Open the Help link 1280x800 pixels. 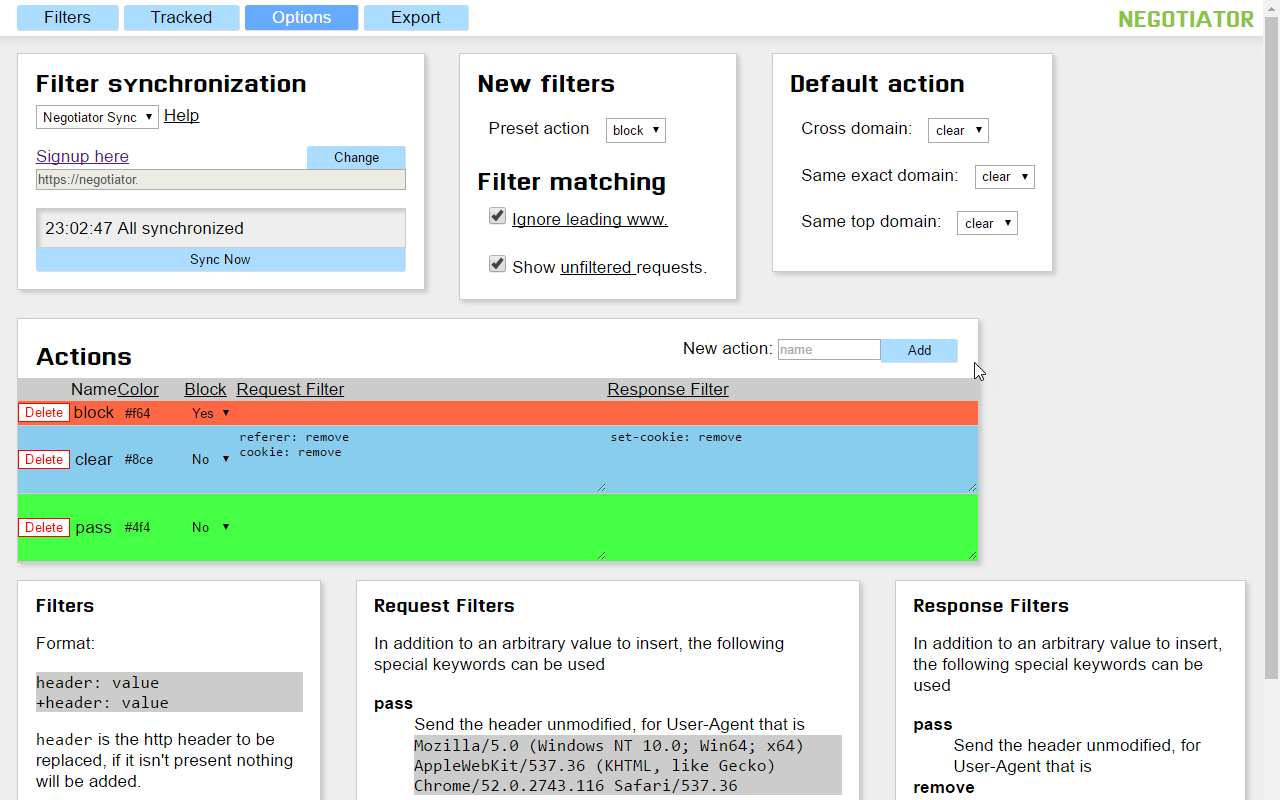pos(181,115)
